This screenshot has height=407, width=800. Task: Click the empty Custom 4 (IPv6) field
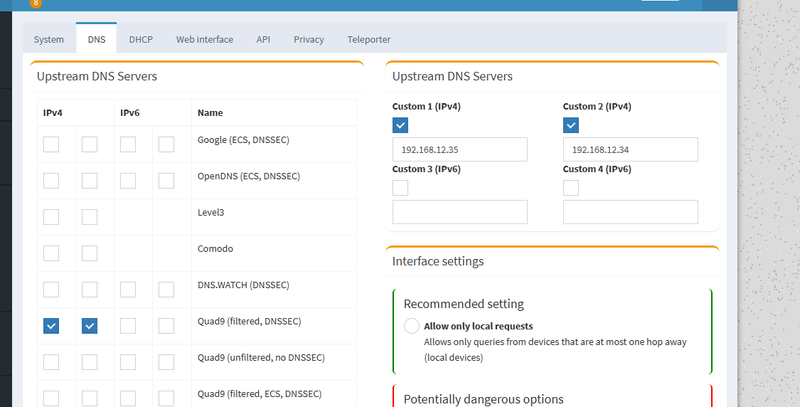(630, 212)
